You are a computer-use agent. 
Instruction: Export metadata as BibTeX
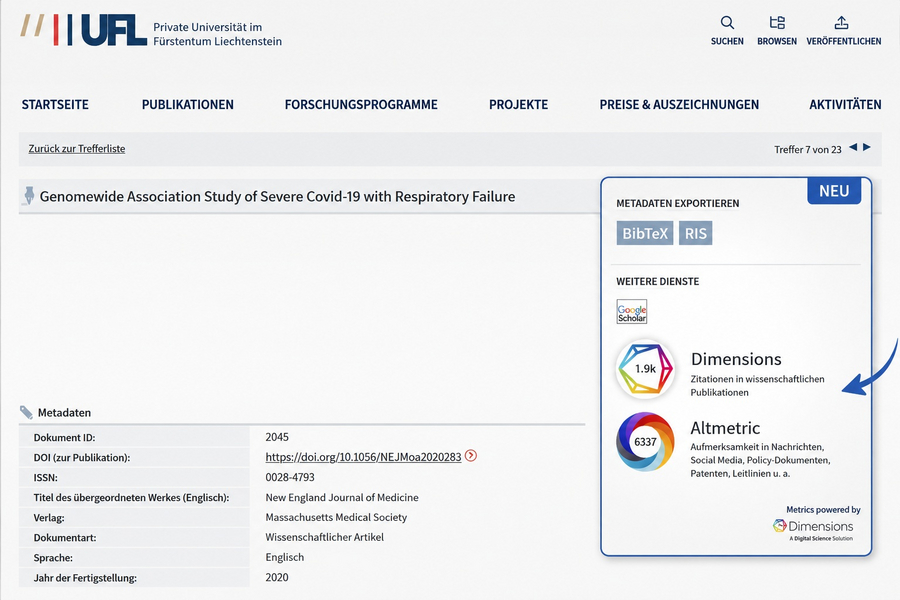click(x=645, y=233)
